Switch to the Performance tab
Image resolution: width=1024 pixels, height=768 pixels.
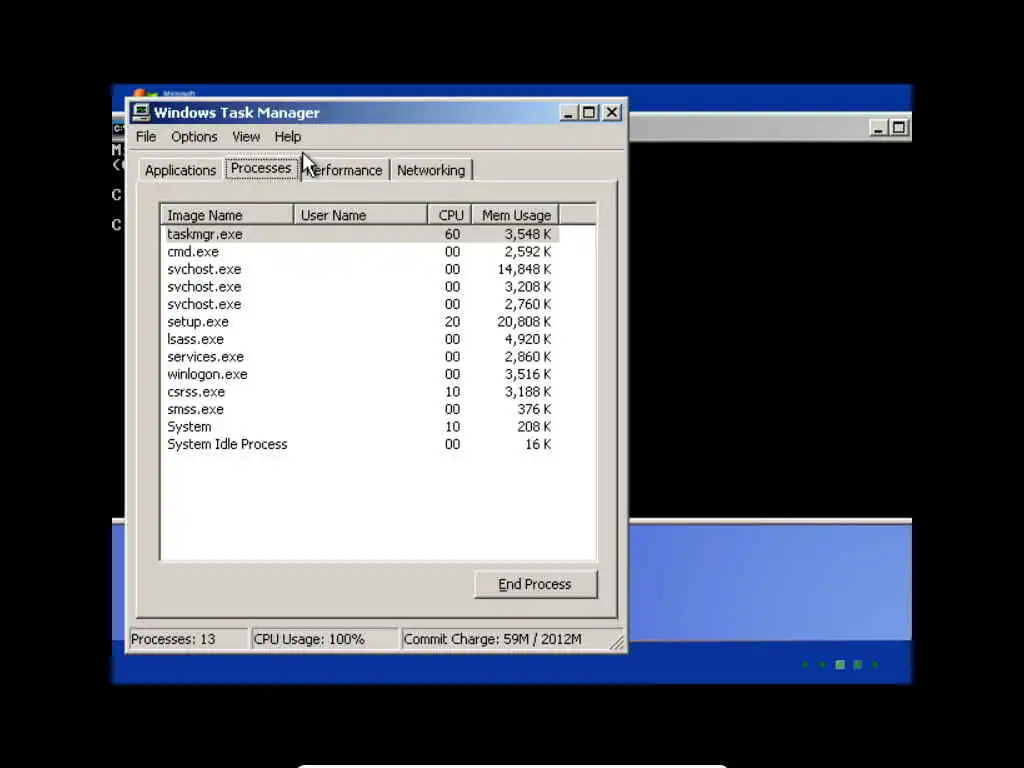click(x=345, y=170)
